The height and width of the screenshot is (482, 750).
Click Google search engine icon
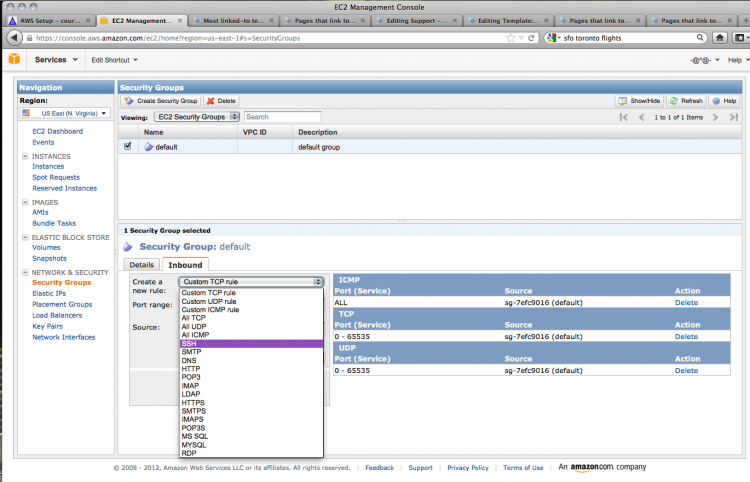click(x=551, y=38)
